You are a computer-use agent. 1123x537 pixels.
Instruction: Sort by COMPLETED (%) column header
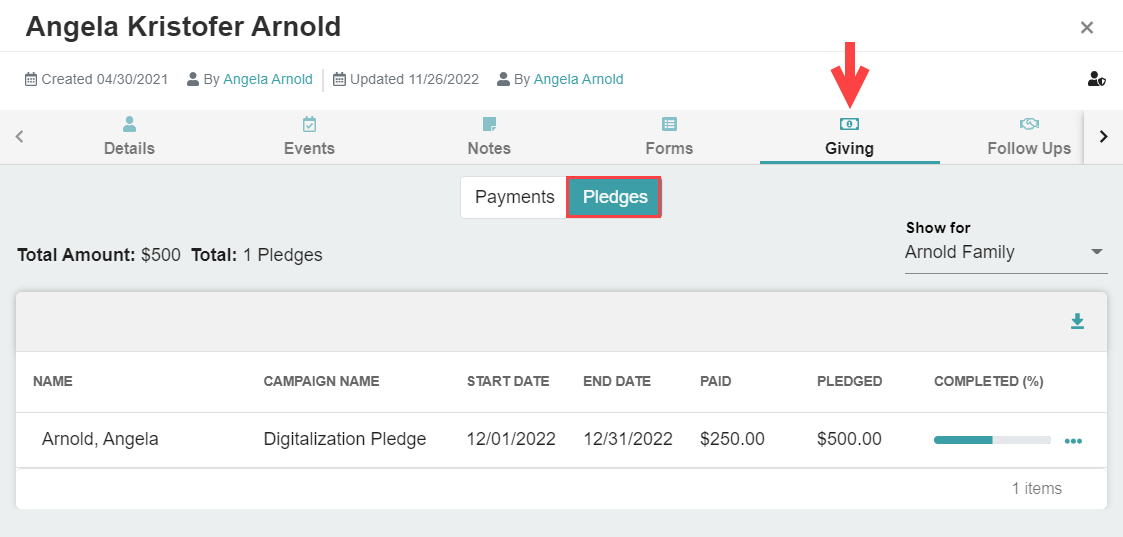(x=988, y=382)
